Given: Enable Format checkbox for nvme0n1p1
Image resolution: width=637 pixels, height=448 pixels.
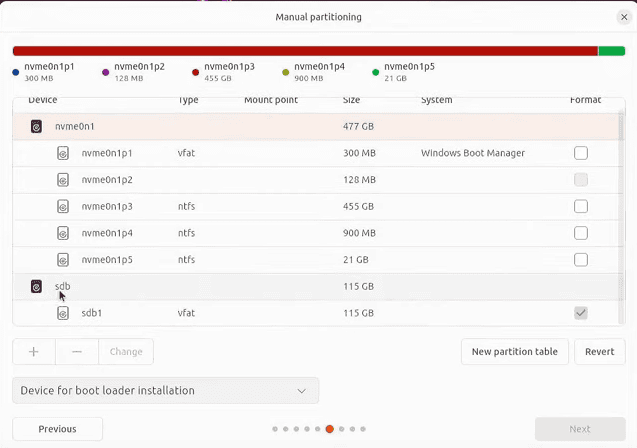Looking at the screenshot, I should pyautogui.click(x=580, y=153).
